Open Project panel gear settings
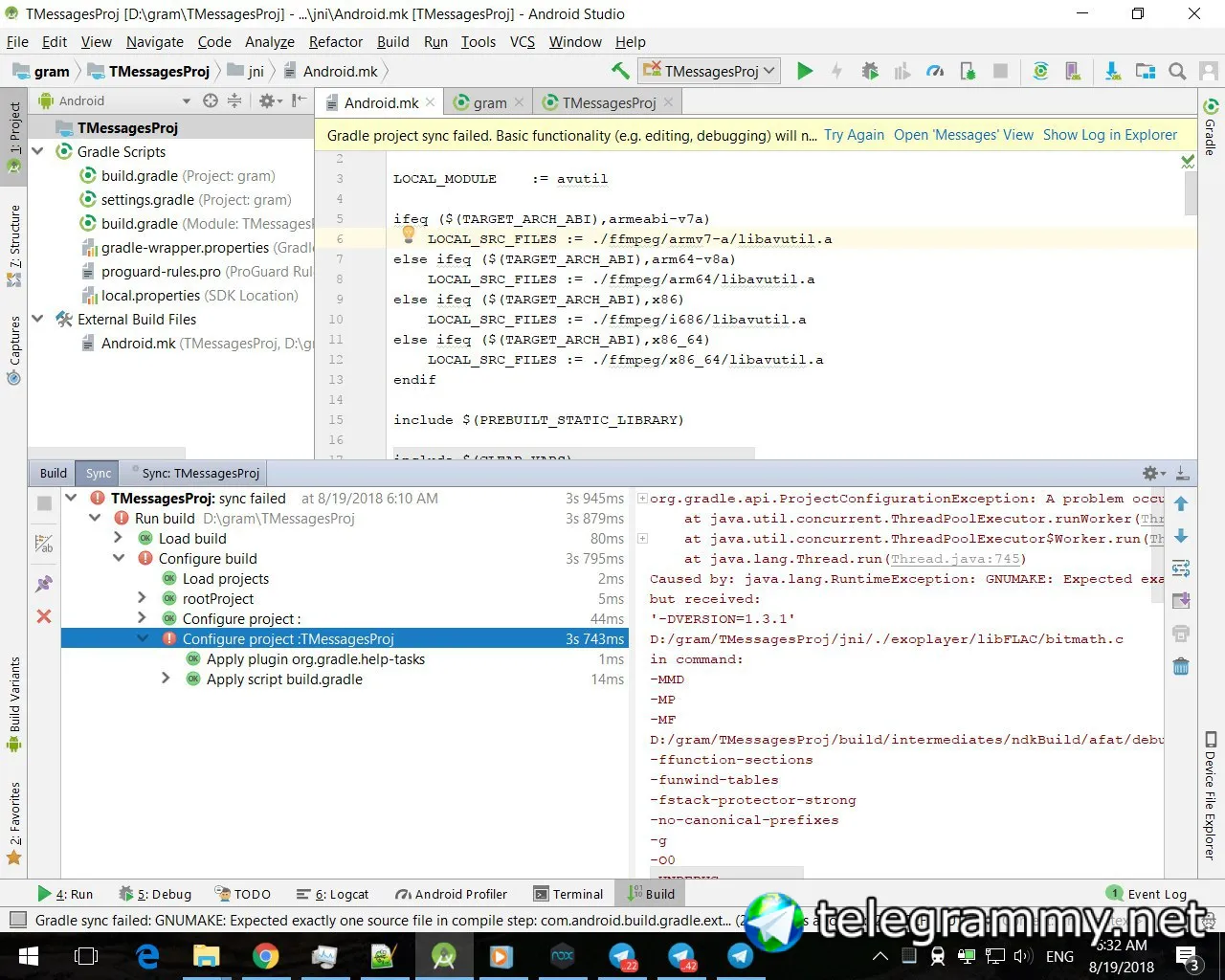1225x980 pixels. pyautogui.click(x=268, y=100)
